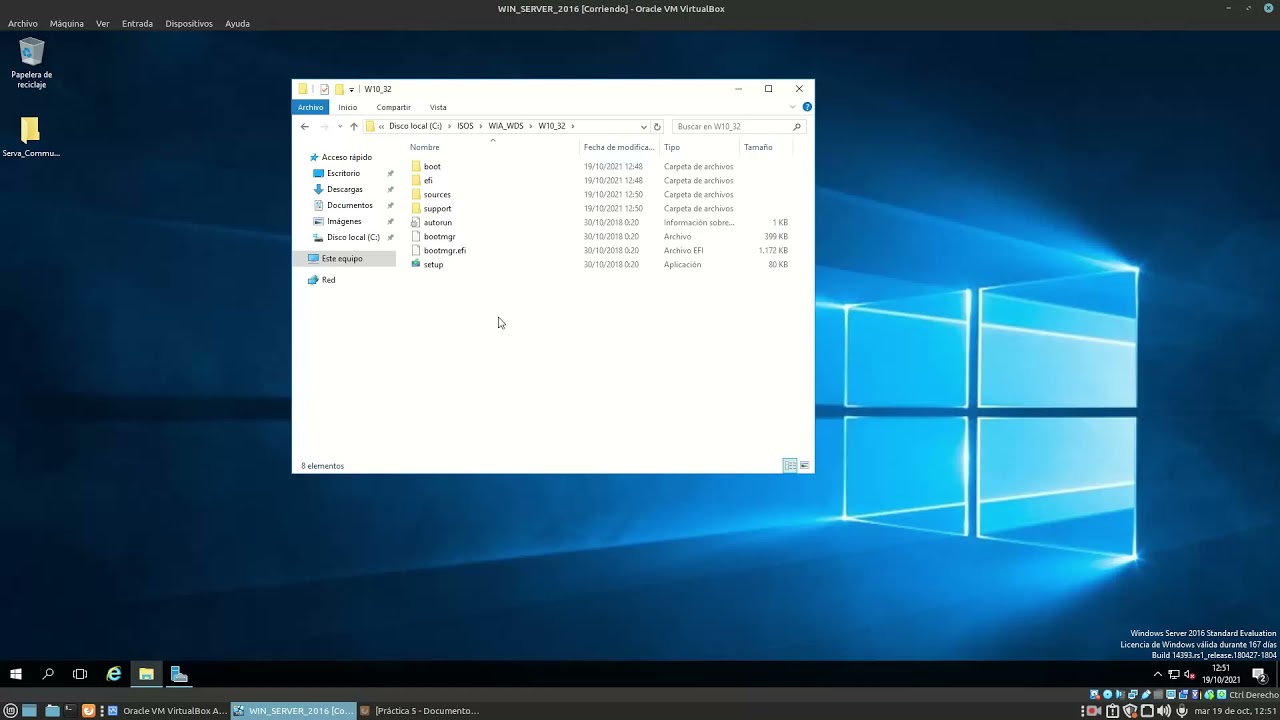Switch to the Vista ribbon tab

[x=438, y=107]
